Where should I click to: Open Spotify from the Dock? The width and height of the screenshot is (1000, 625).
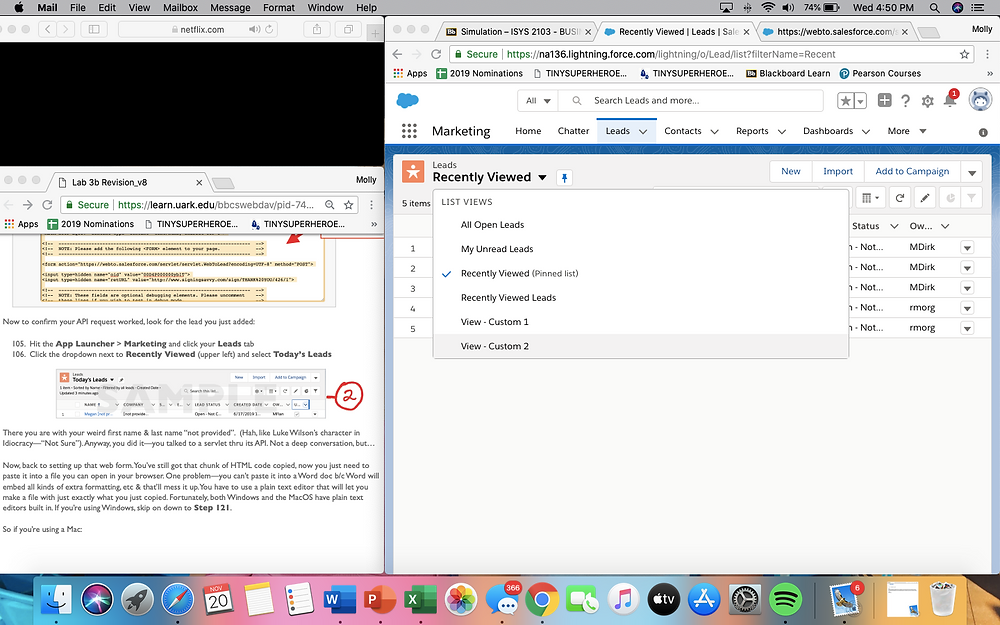tap(785, 599)
